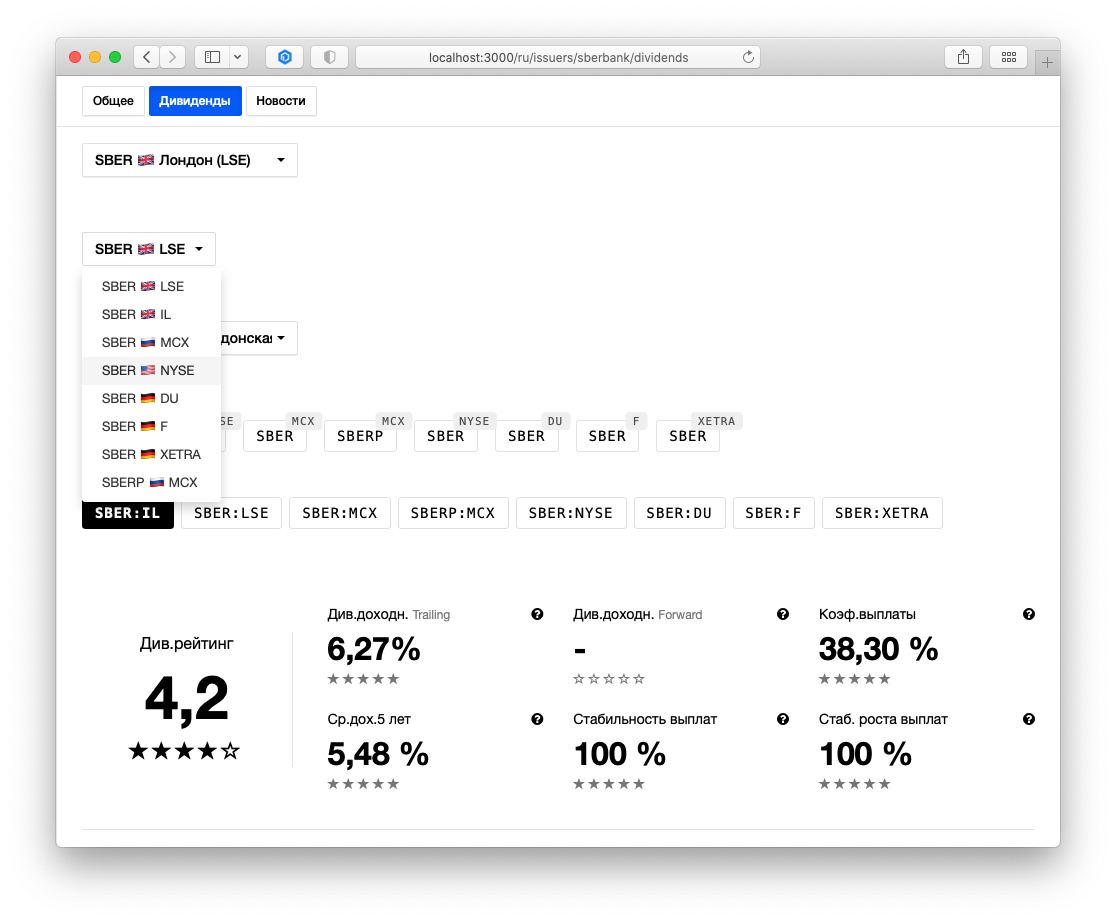Click the SBER button tagged MCX
1116x921 pixels.
(x=275, y=436)
